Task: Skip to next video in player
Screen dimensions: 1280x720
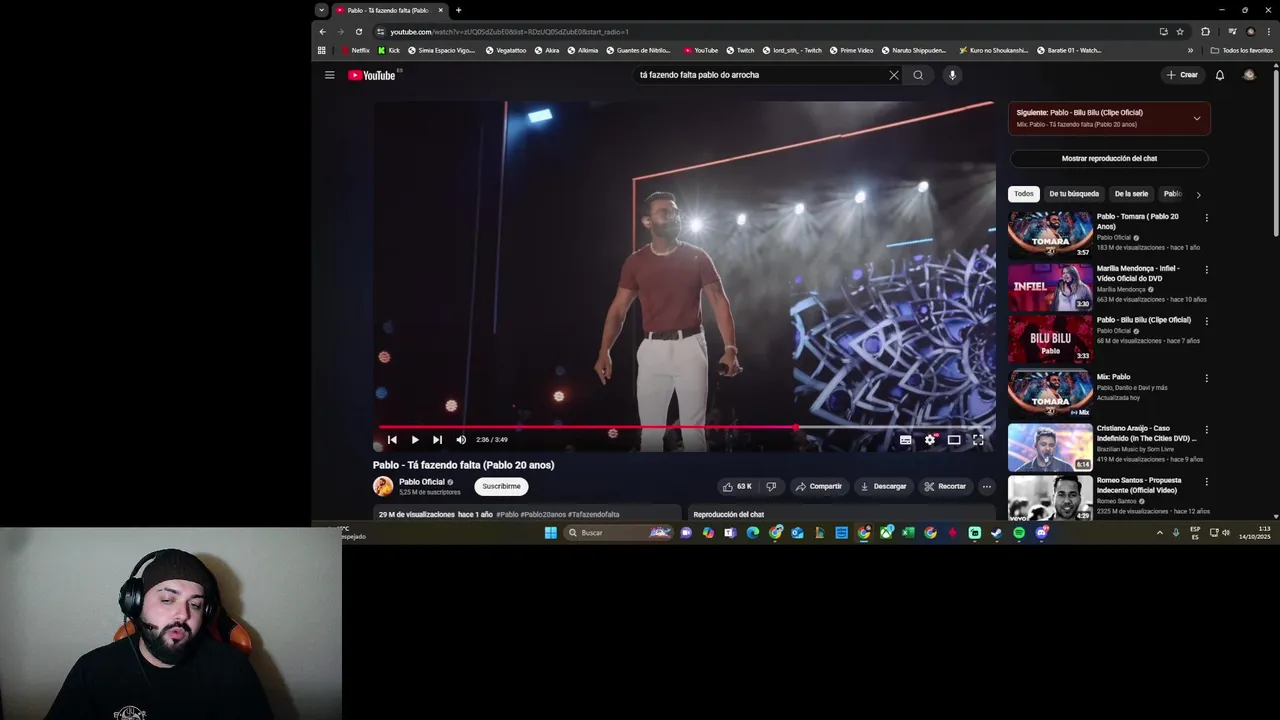Action: [x=437, y=440]
